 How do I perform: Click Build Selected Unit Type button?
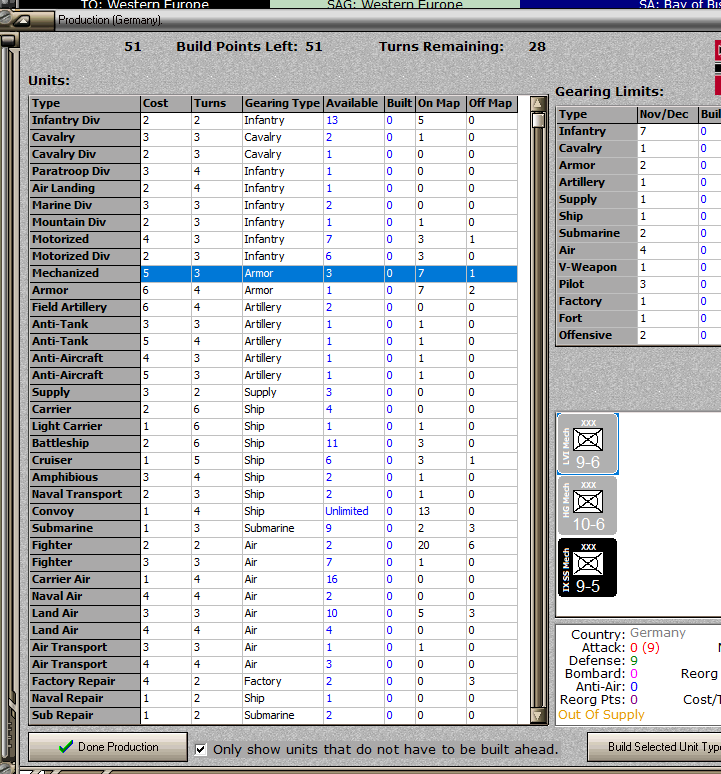(654, 747)
